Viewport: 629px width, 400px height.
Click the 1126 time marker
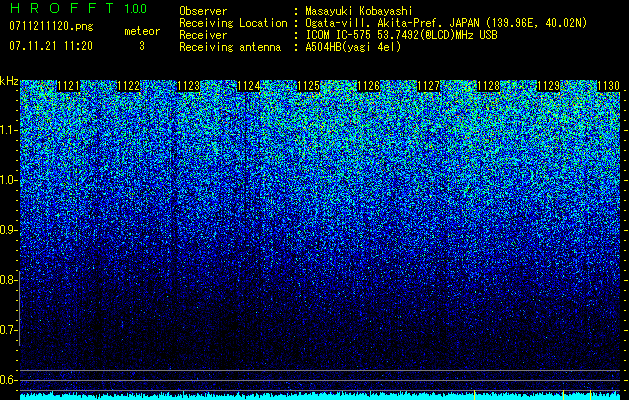(369, 86)
